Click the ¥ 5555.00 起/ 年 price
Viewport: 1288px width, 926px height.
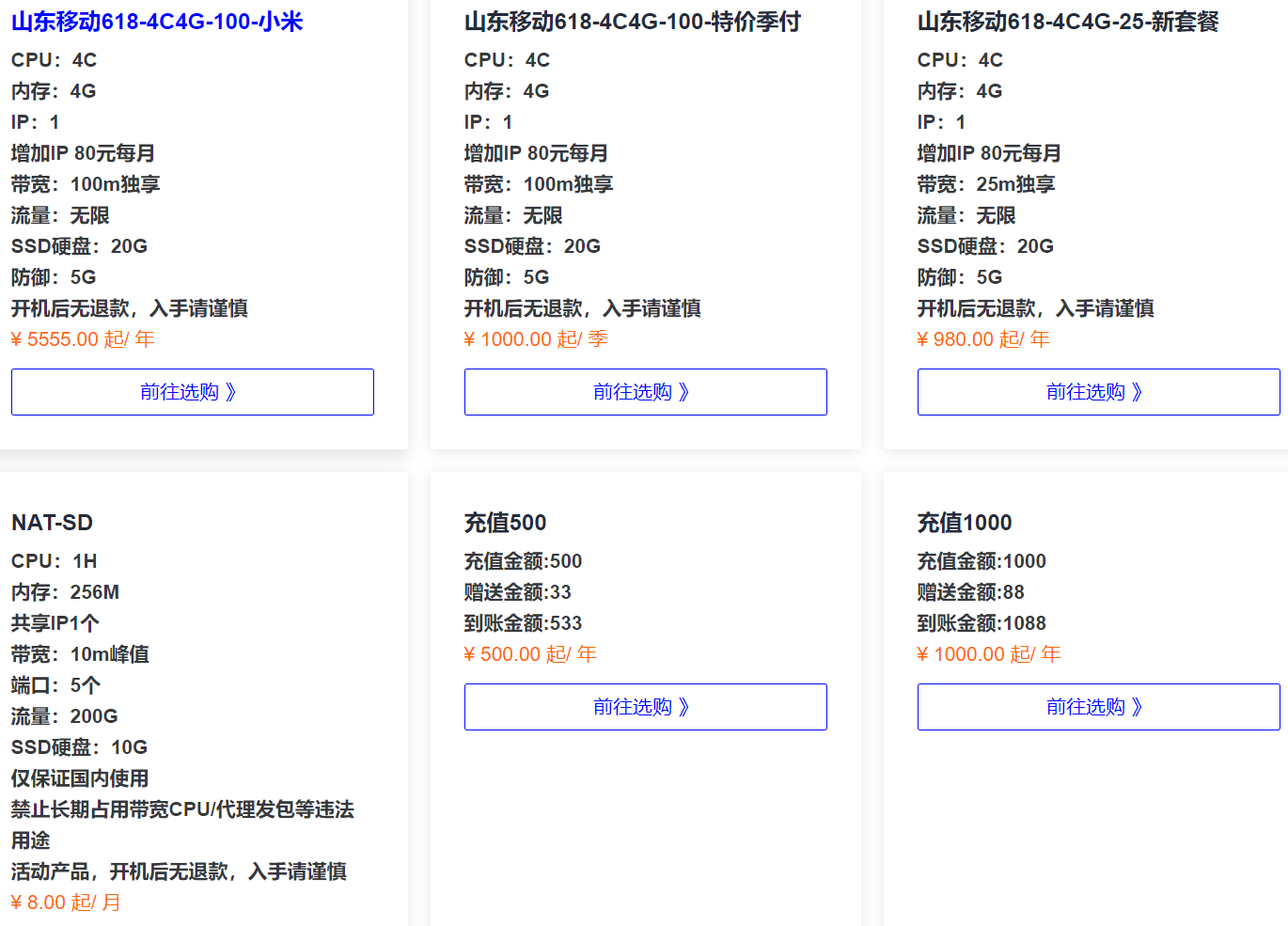[x=83, y=339]
